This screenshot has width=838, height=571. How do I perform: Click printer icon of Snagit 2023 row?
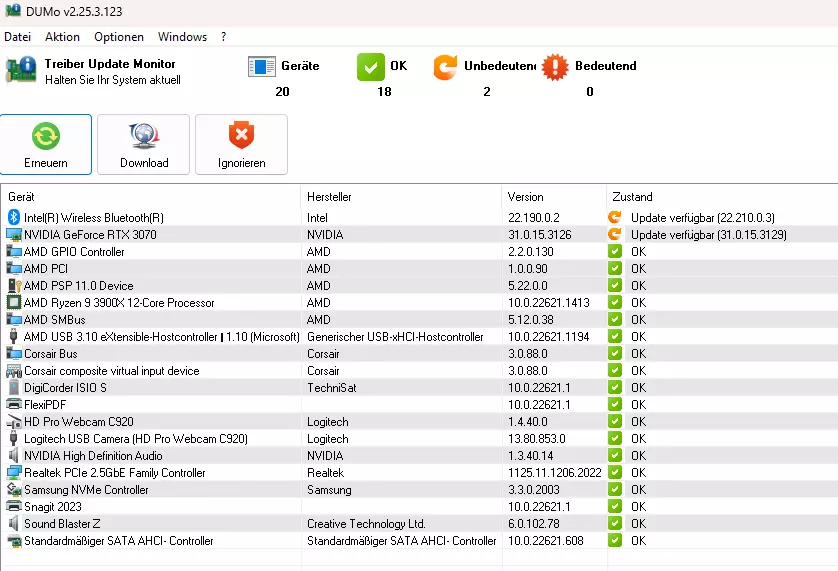tap(14, 506)
